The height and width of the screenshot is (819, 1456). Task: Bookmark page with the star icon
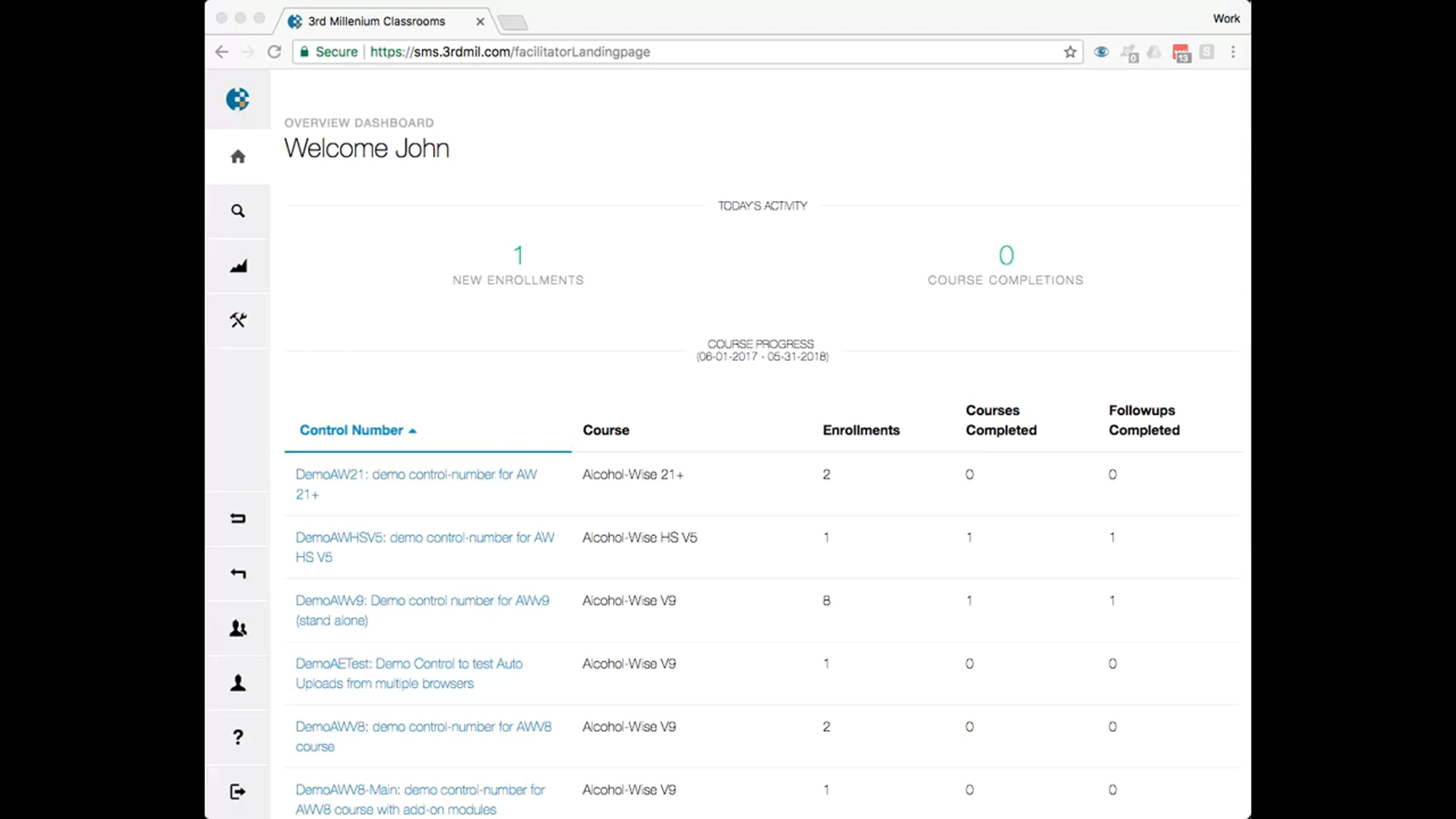[1070, 52]
